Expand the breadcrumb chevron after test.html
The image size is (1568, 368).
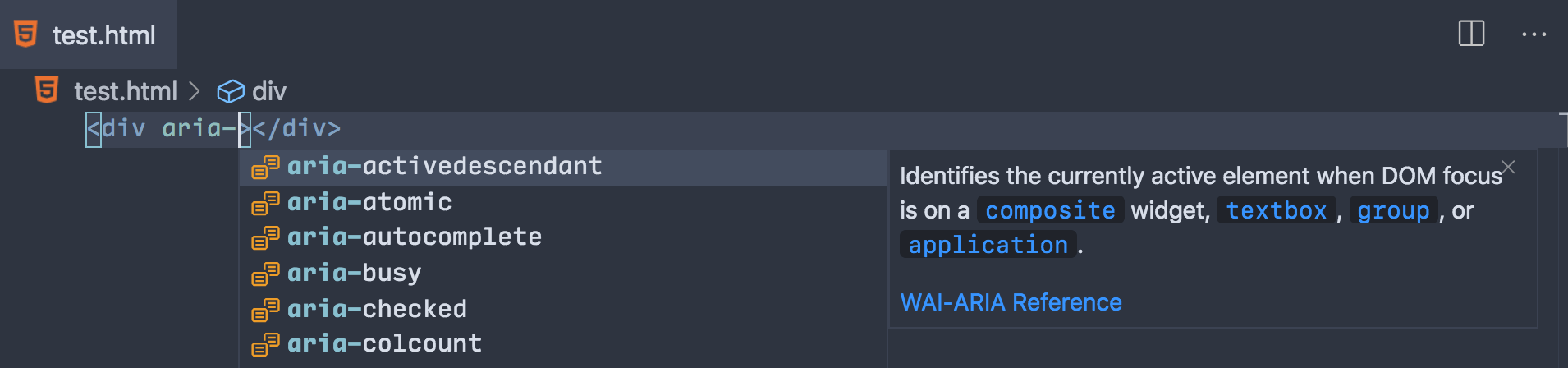pos(195,91)
